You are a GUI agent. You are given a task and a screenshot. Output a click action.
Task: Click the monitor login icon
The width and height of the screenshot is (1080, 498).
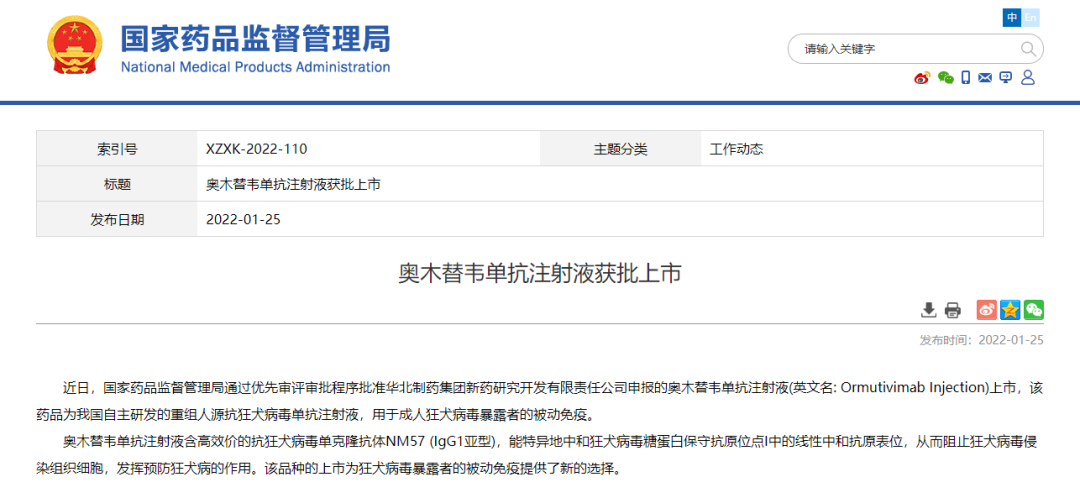1006,77
